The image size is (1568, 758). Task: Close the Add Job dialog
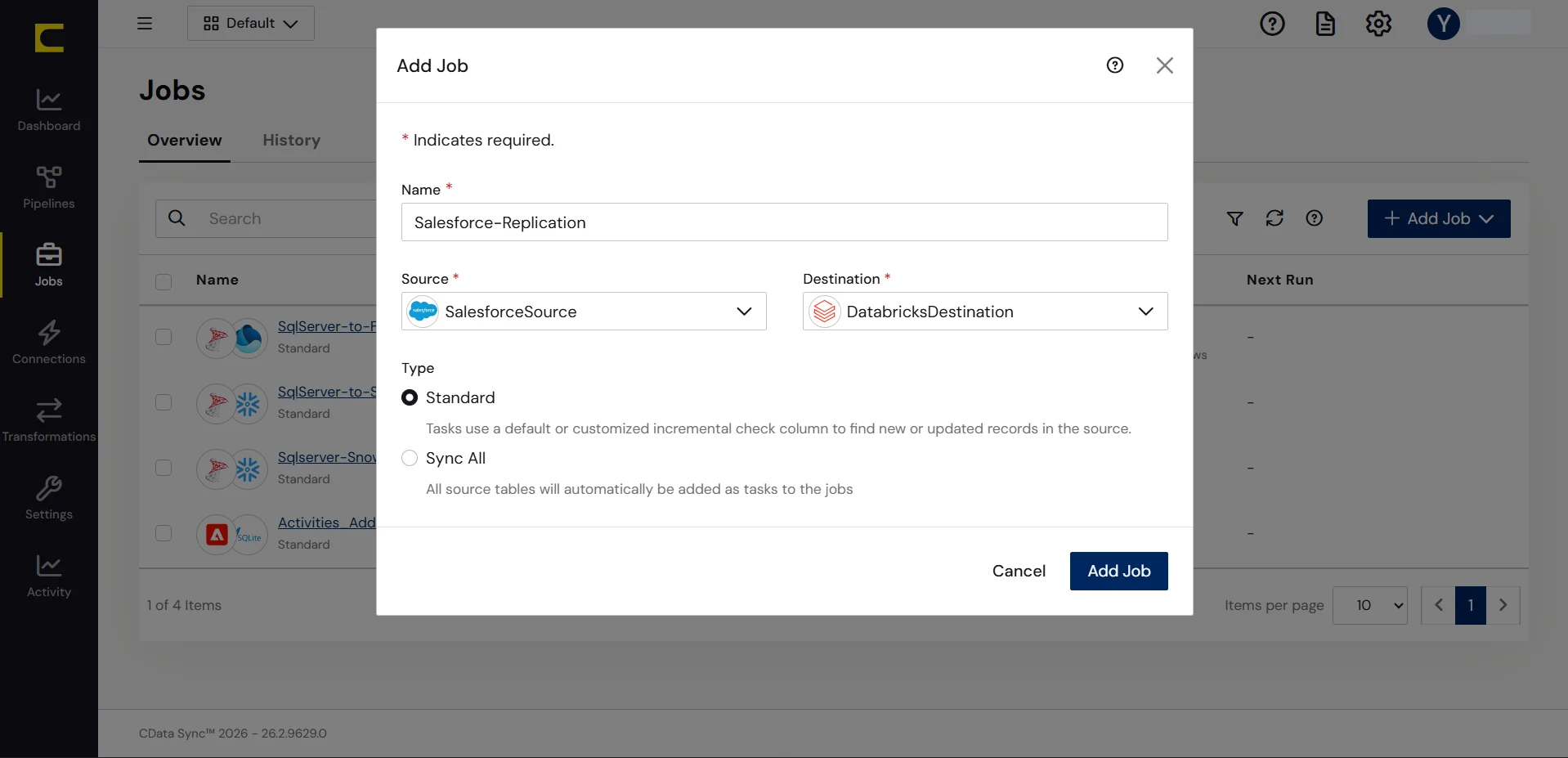[x=1165, y=65]
